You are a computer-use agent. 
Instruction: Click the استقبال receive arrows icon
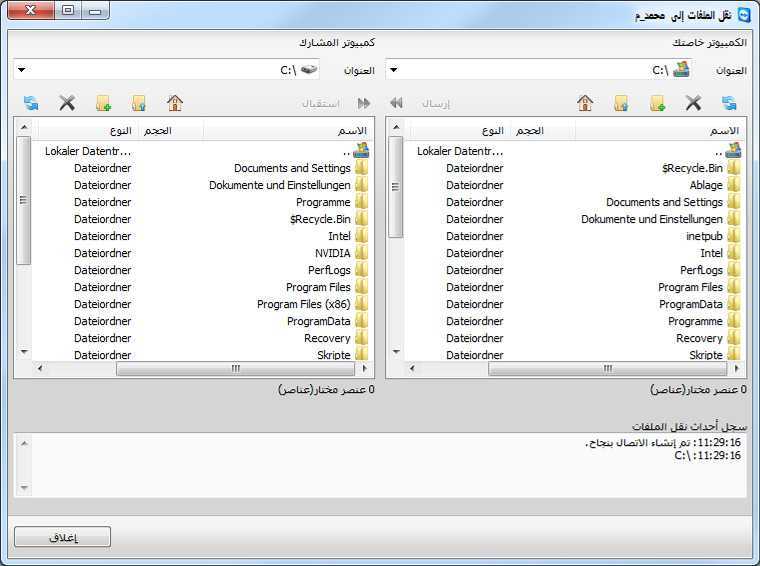click(x=364, y=103)
